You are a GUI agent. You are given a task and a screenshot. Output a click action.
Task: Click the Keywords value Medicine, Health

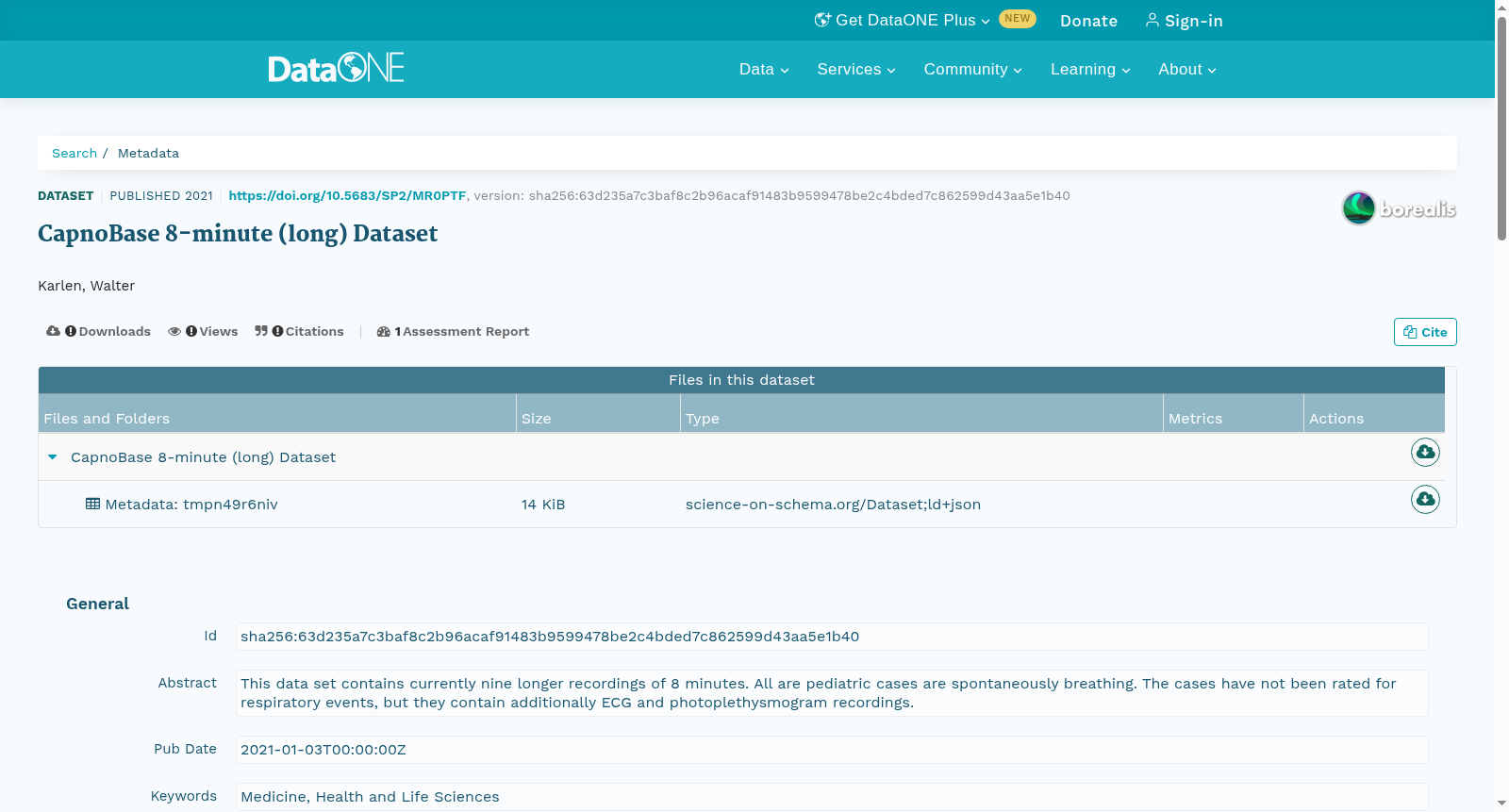832,797
